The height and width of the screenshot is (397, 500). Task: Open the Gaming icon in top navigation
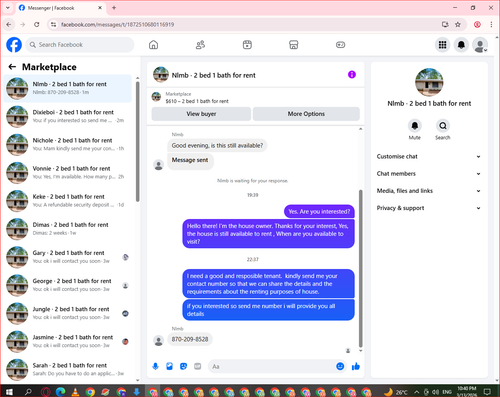tap(340, 45)
